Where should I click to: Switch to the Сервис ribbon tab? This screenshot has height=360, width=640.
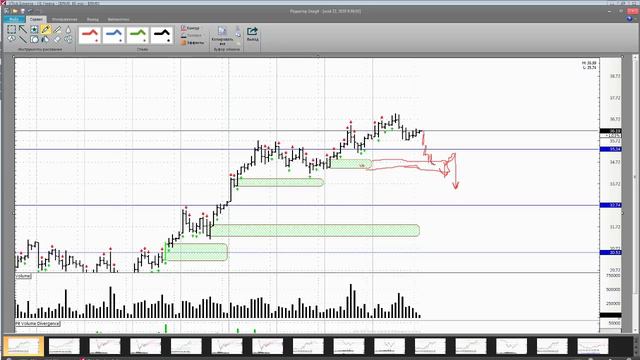click(x=36, y=19)
